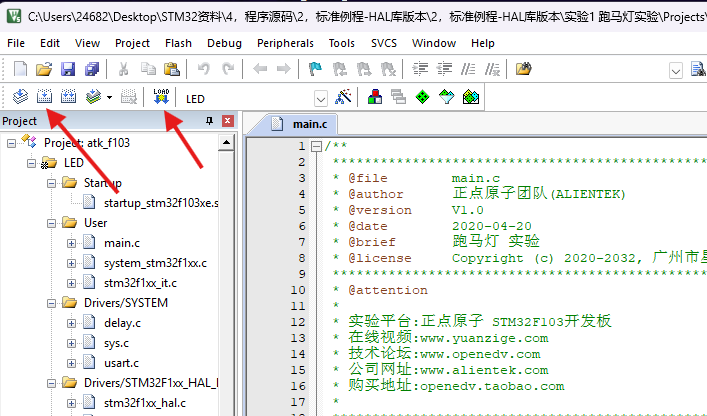Navigate forwards with the right arrow icon
The height and width of the screenshot is (416, 707).
(284, 69)
